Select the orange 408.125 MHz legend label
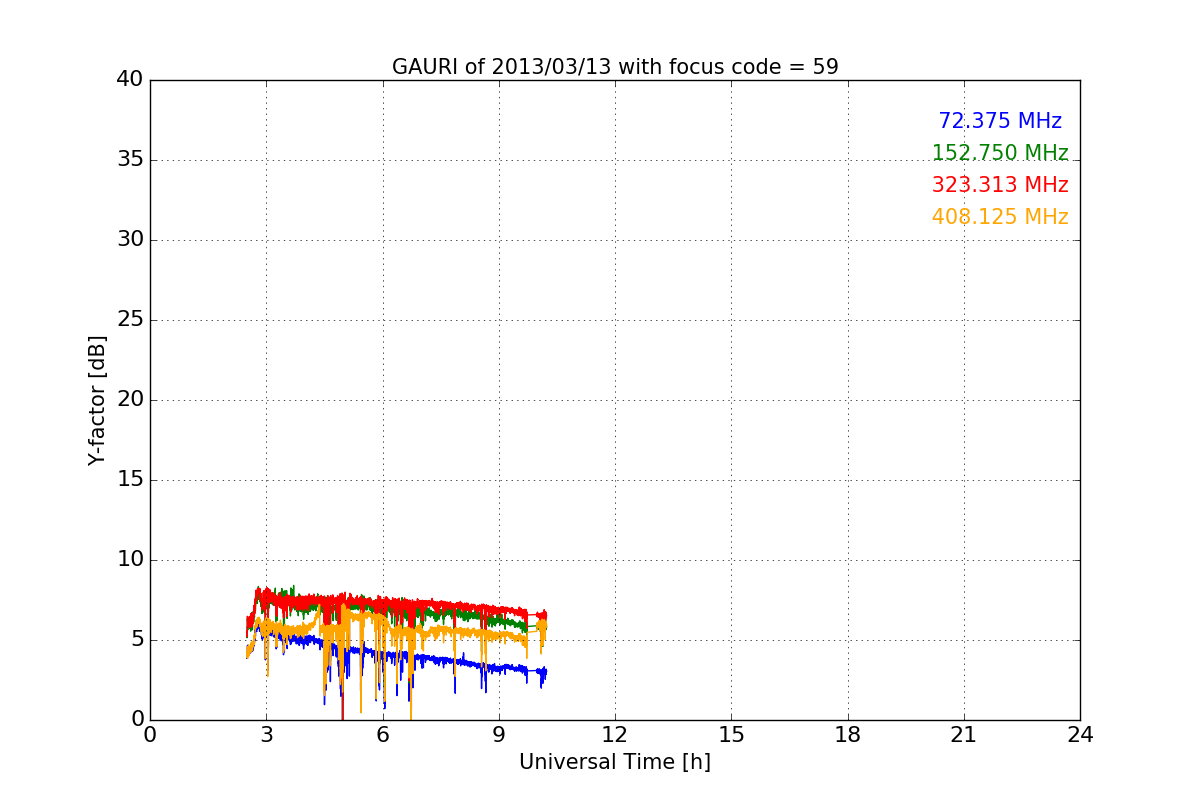The width and height of the screenshot is (1200, 800). coord(1000,217)
